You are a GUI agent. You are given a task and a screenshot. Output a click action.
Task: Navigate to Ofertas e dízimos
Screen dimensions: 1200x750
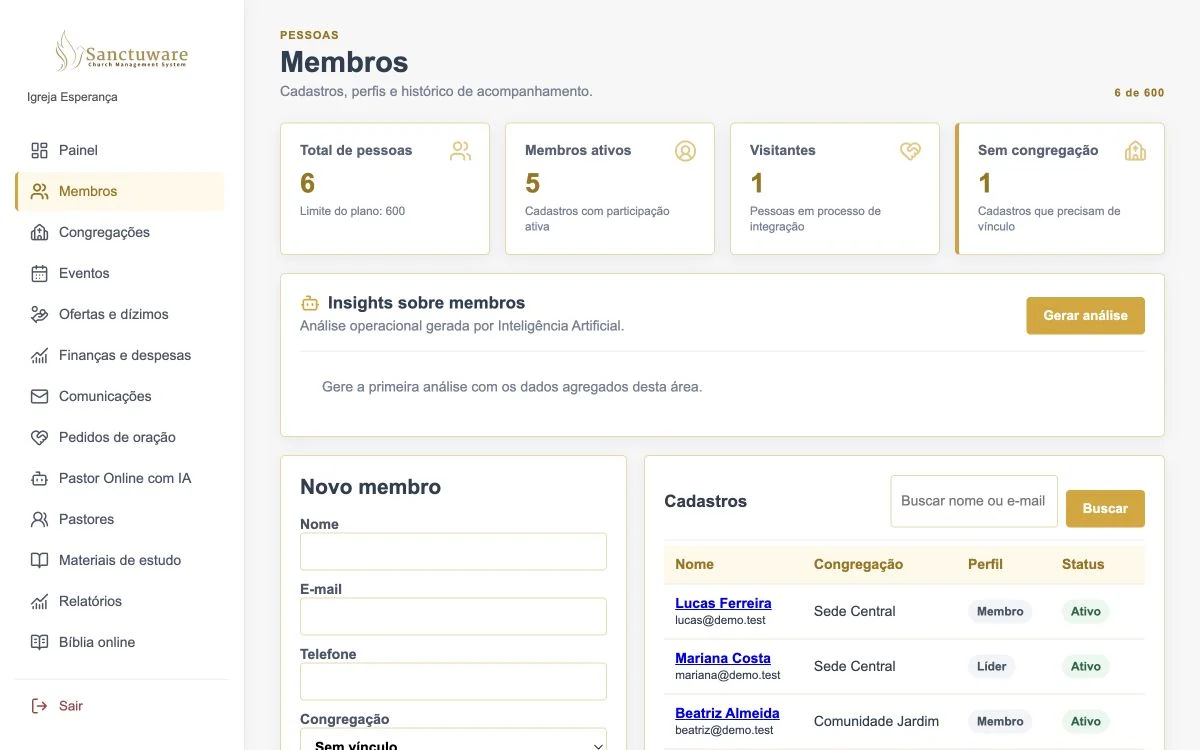[119, 314]
